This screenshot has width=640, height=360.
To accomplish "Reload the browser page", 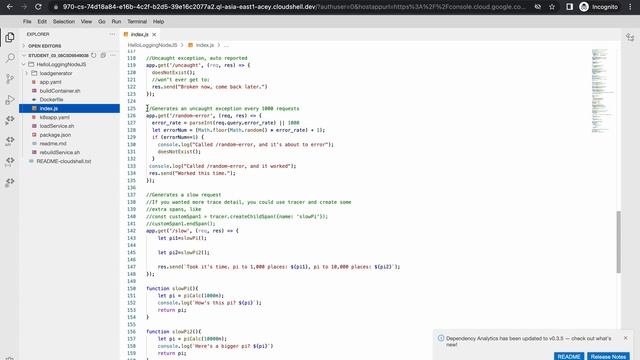I will [38, 7].
